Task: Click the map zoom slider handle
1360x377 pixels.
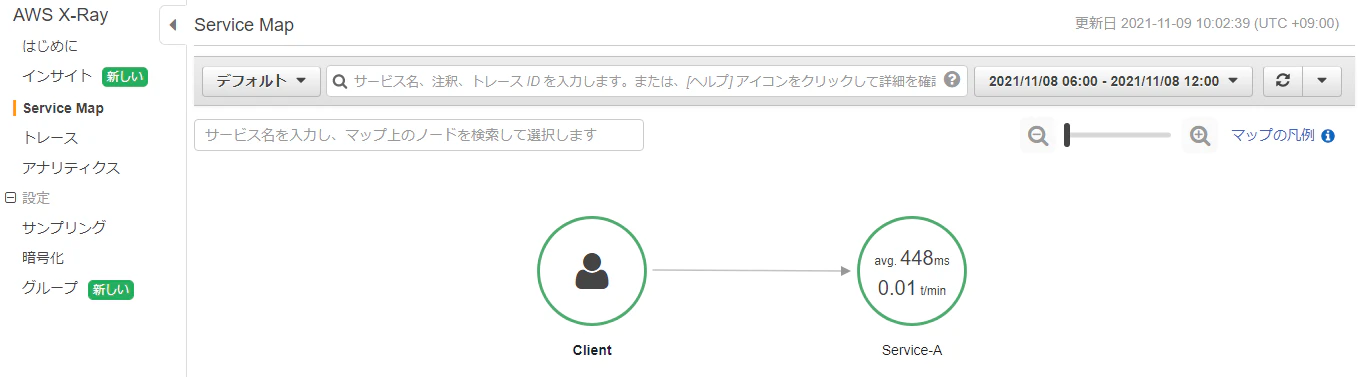Action: pyautogui.click(x=1068, y=135)
